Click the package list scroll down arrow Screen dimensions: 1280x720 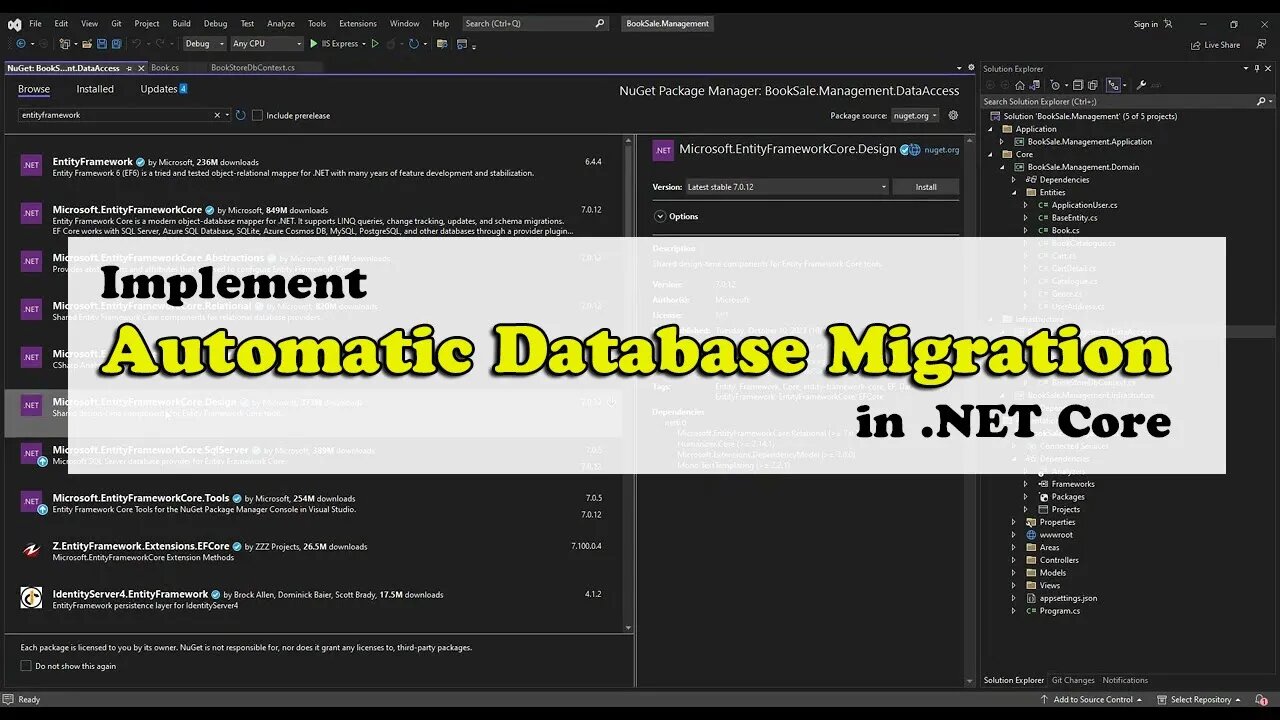tap(628, 628)
